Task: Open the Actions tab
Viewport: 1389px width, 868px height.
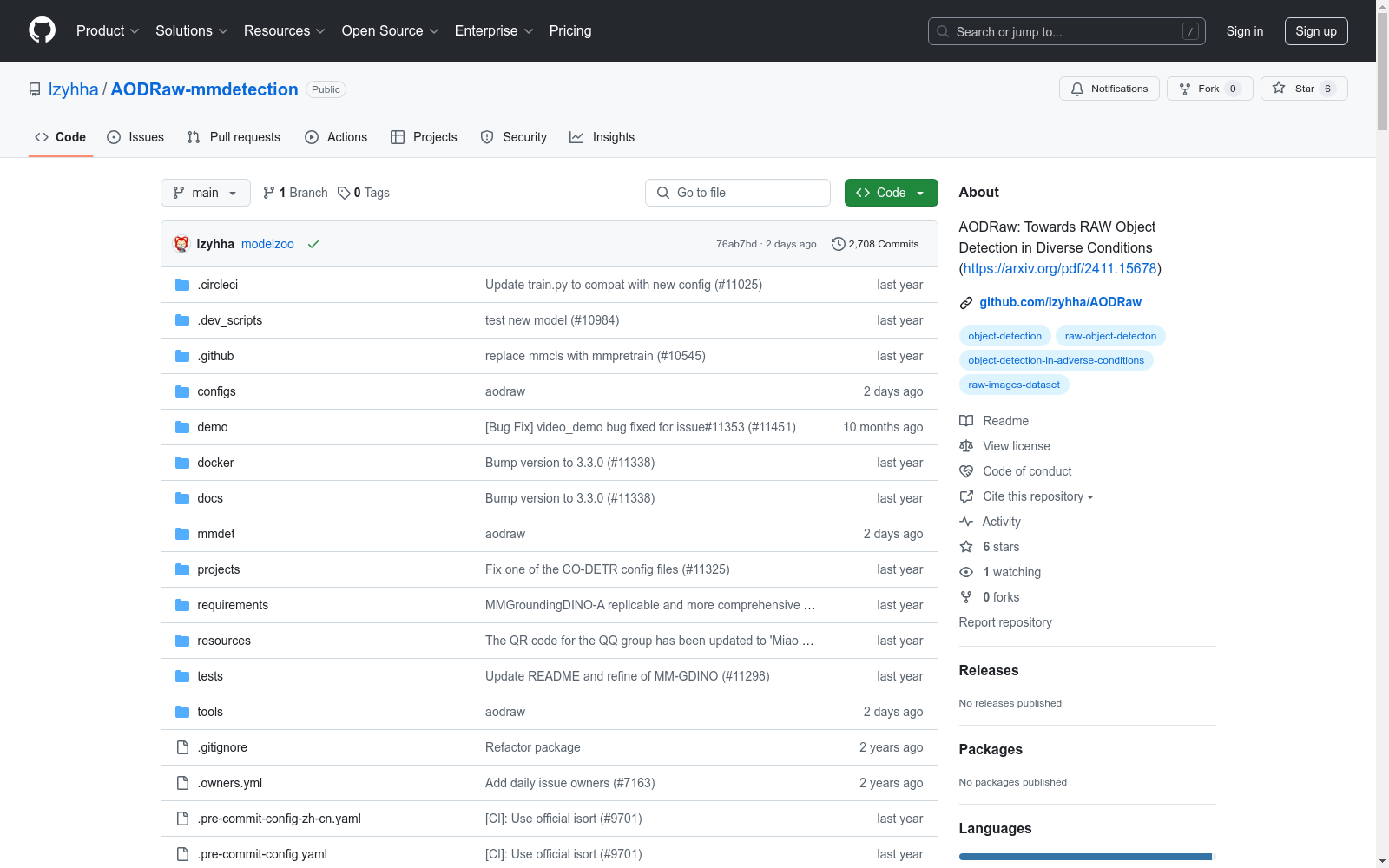Action: click(x=336, y=137)
